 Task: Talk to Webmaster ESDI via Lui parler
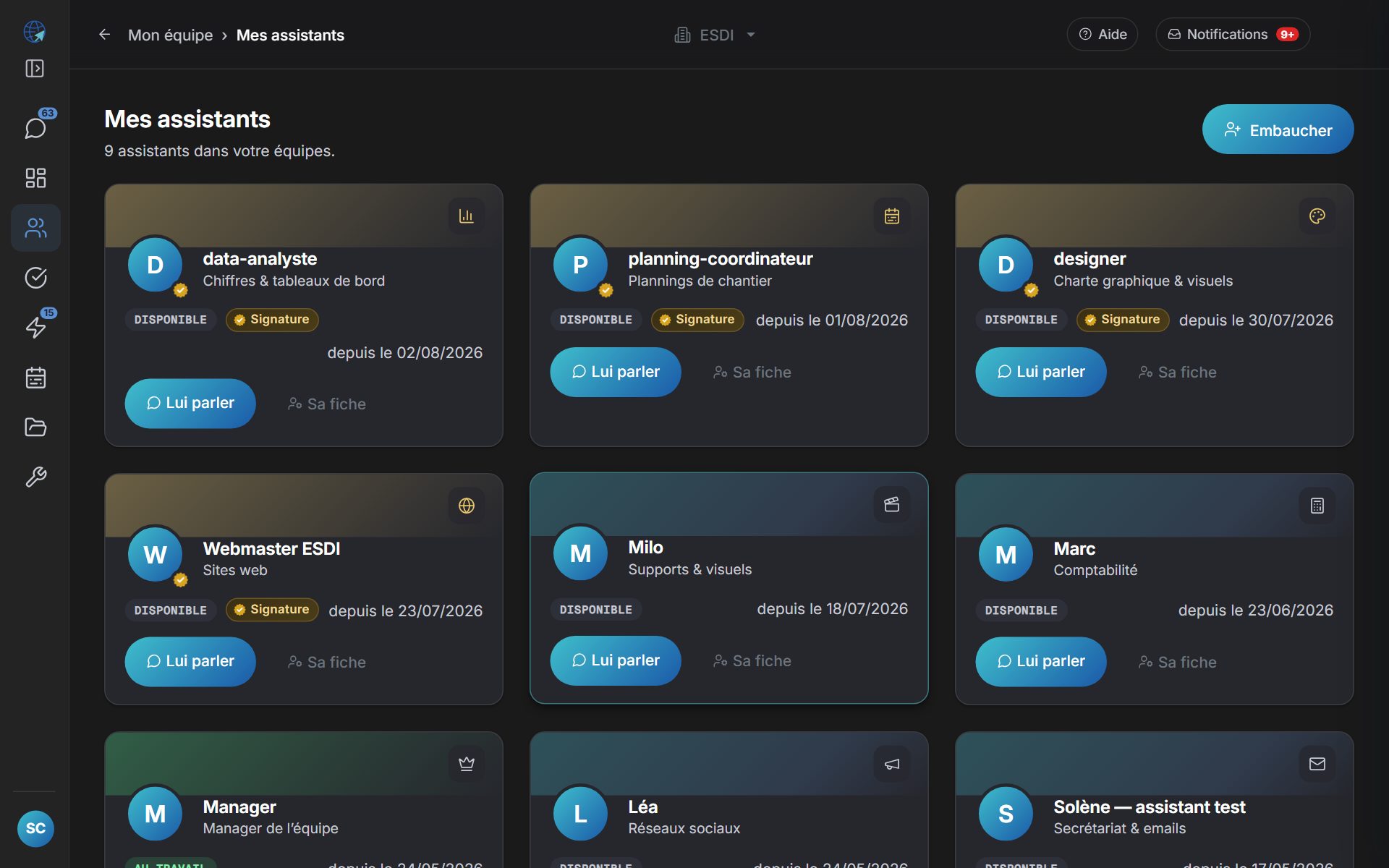(x=190, y=661)
